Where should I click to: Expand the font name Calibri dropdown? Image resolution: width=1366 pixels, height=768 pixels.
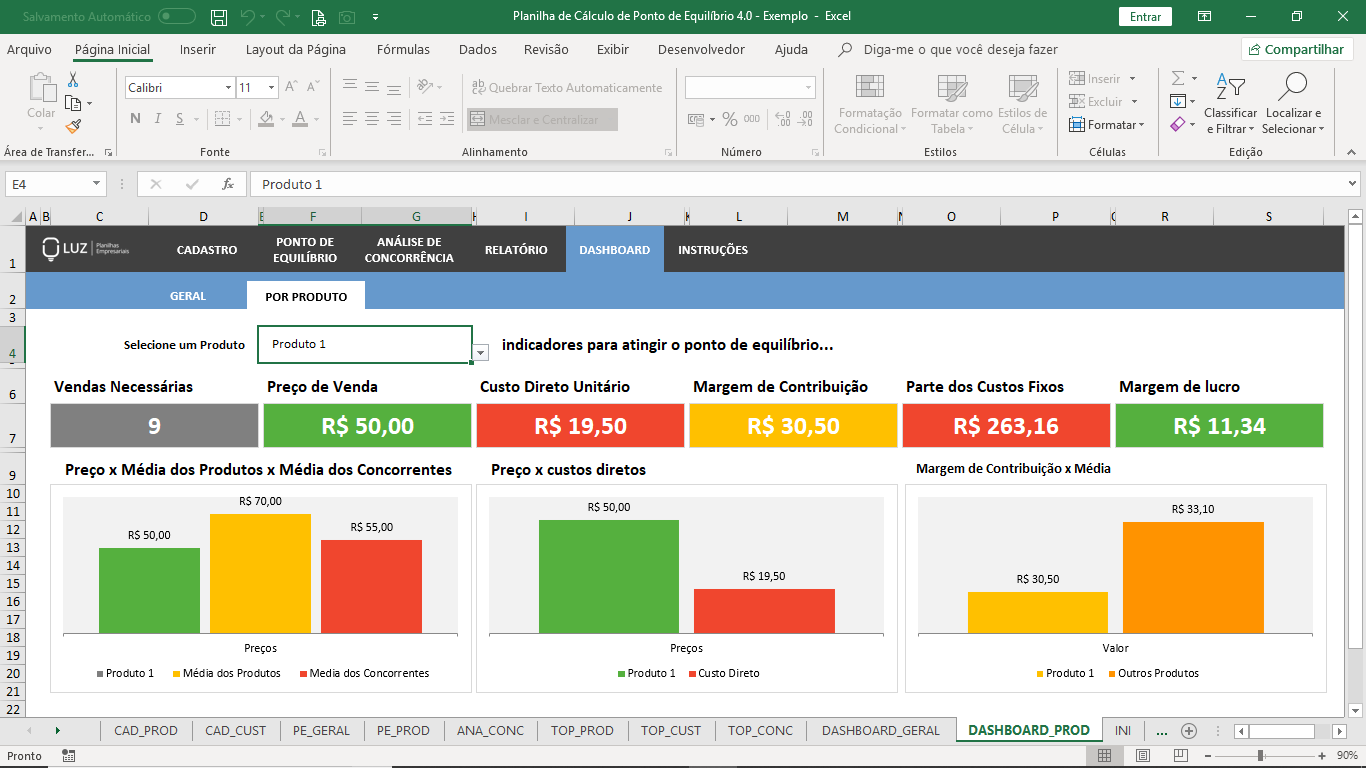point(228,88)
